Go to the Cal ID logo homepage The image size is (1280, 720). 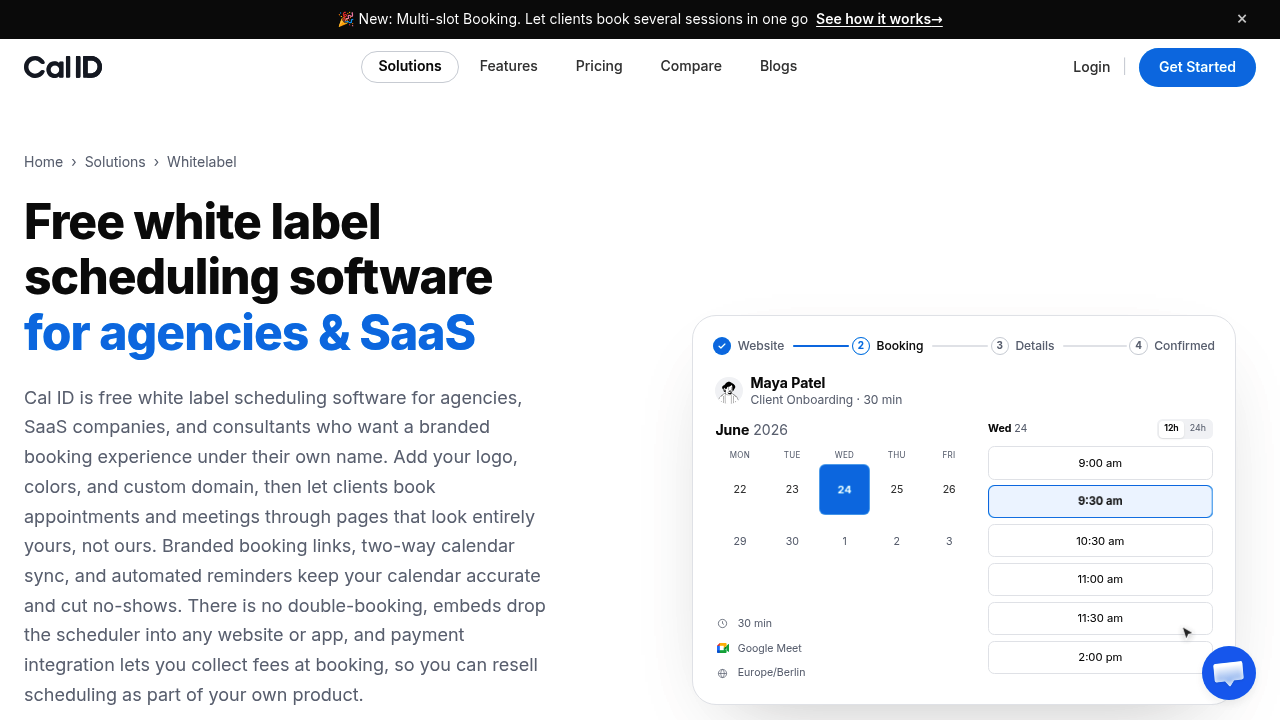click(x=63, y=67)
